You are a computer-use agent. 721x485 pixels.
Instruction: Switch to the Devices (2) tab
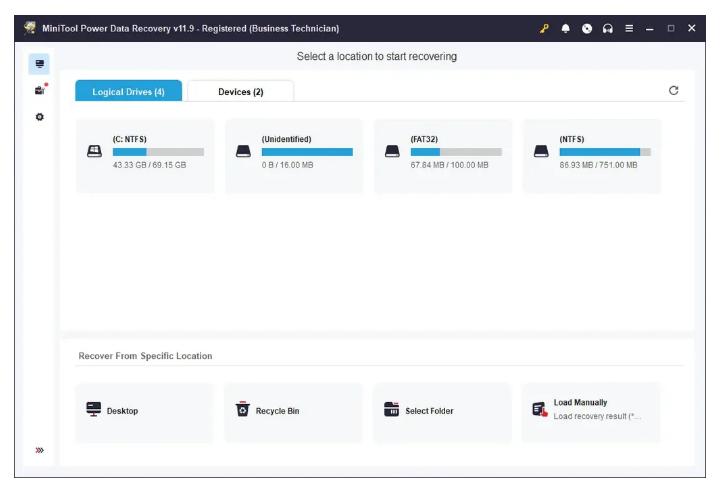(x=240, y=92)
